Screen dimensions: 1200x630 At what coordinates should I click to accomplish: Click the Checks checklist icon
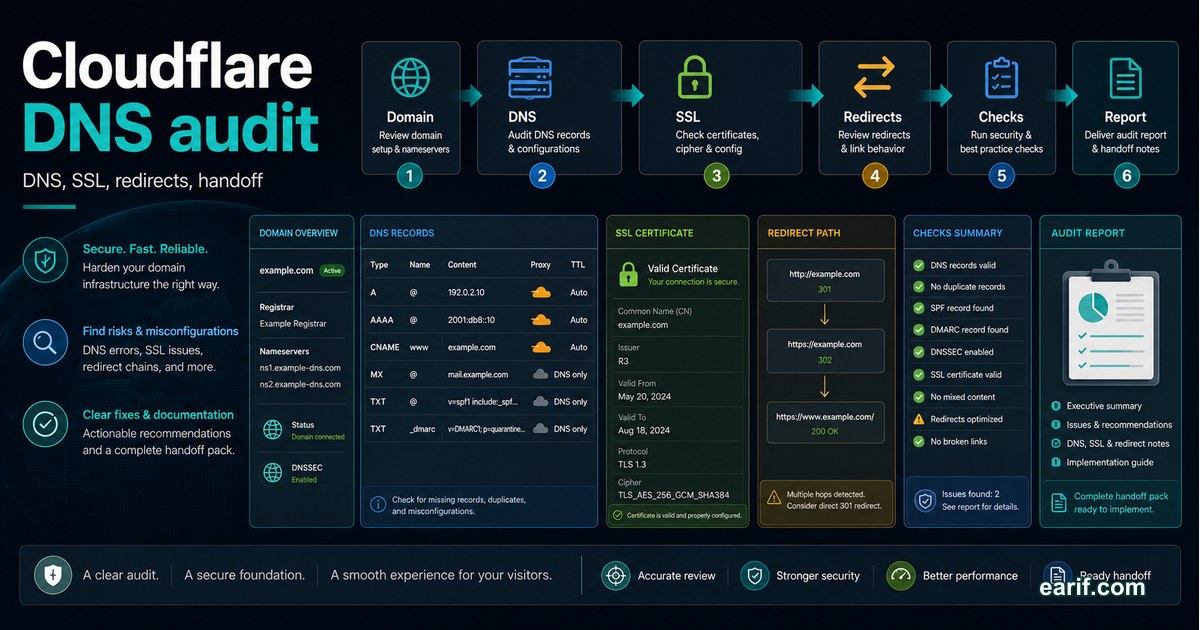point(1000,78)
